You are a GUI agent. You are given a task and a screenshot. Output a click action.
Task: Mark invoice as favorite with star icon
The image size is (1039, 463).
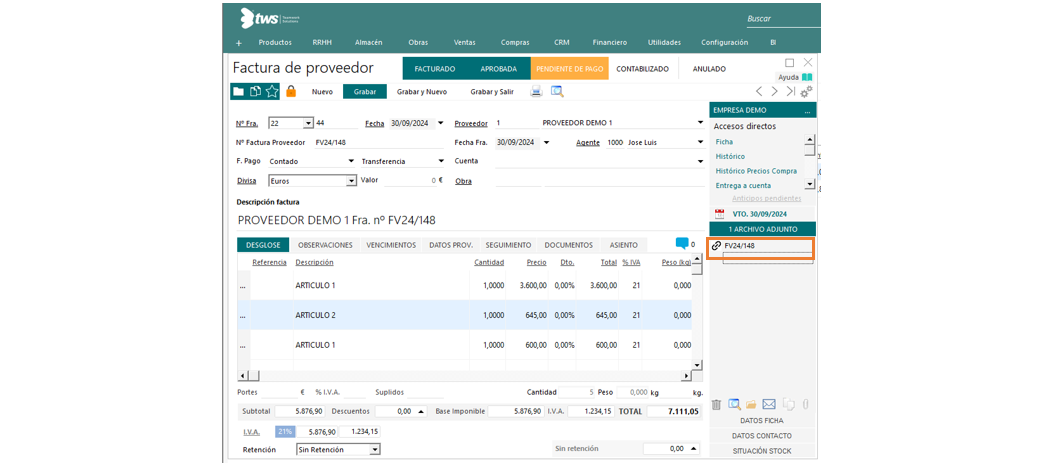272,91
